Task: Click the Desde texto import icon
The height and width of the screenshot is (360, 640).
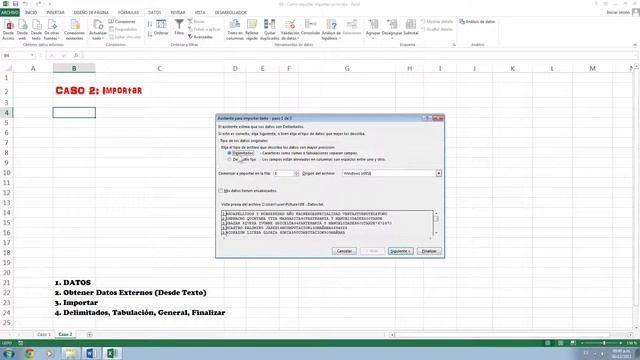Action: coord(36,30)
